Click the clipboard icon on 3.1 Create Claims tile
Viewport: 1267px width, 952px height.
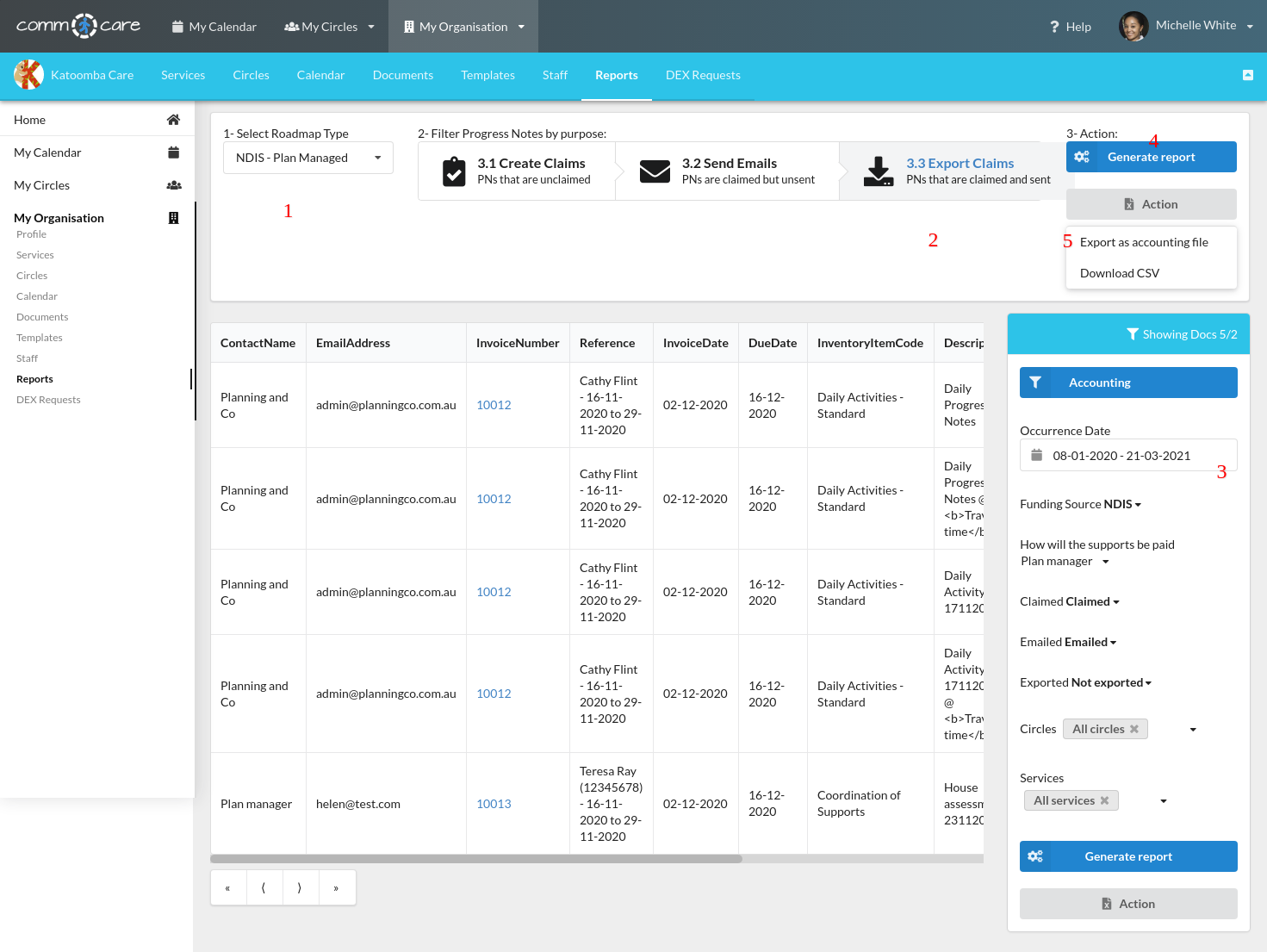click(x=454, y=171)
